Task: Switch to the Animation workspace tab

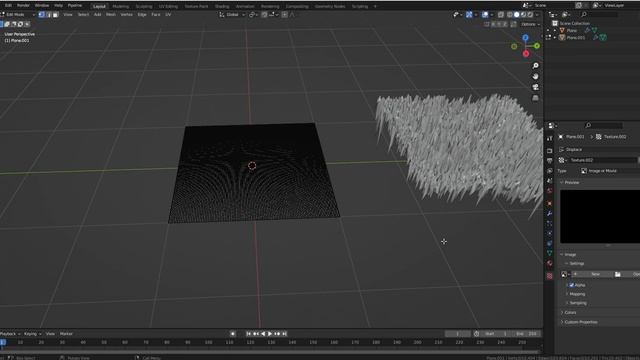Action: click(245, 6)
